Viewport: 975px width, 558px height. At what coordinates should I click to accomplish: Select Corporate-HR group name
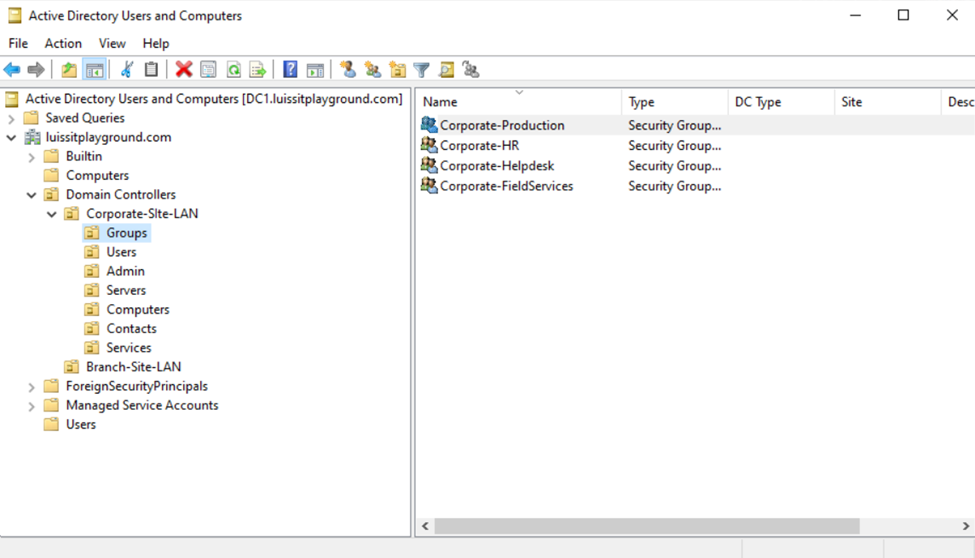(x=479, y=146)
